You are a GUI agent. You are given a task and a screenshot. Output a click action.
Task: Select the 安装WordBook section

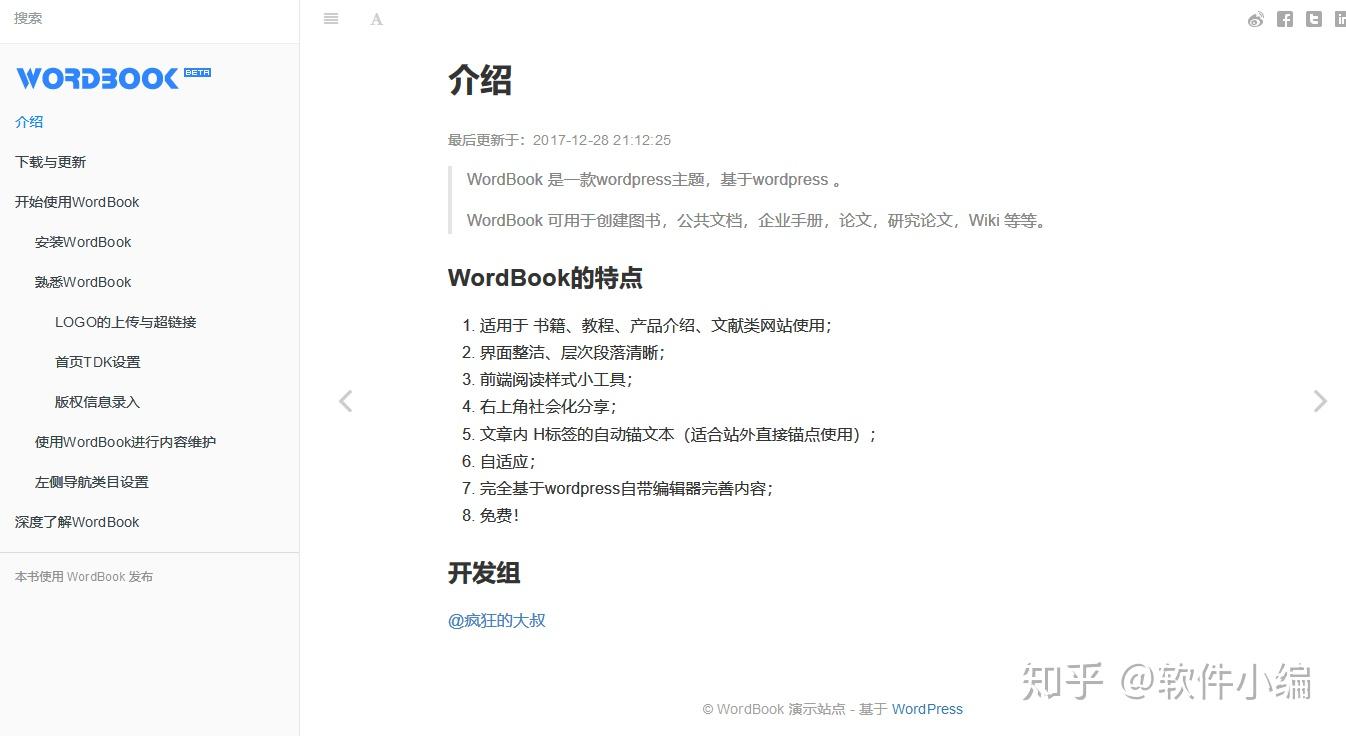tap(83, 242)
